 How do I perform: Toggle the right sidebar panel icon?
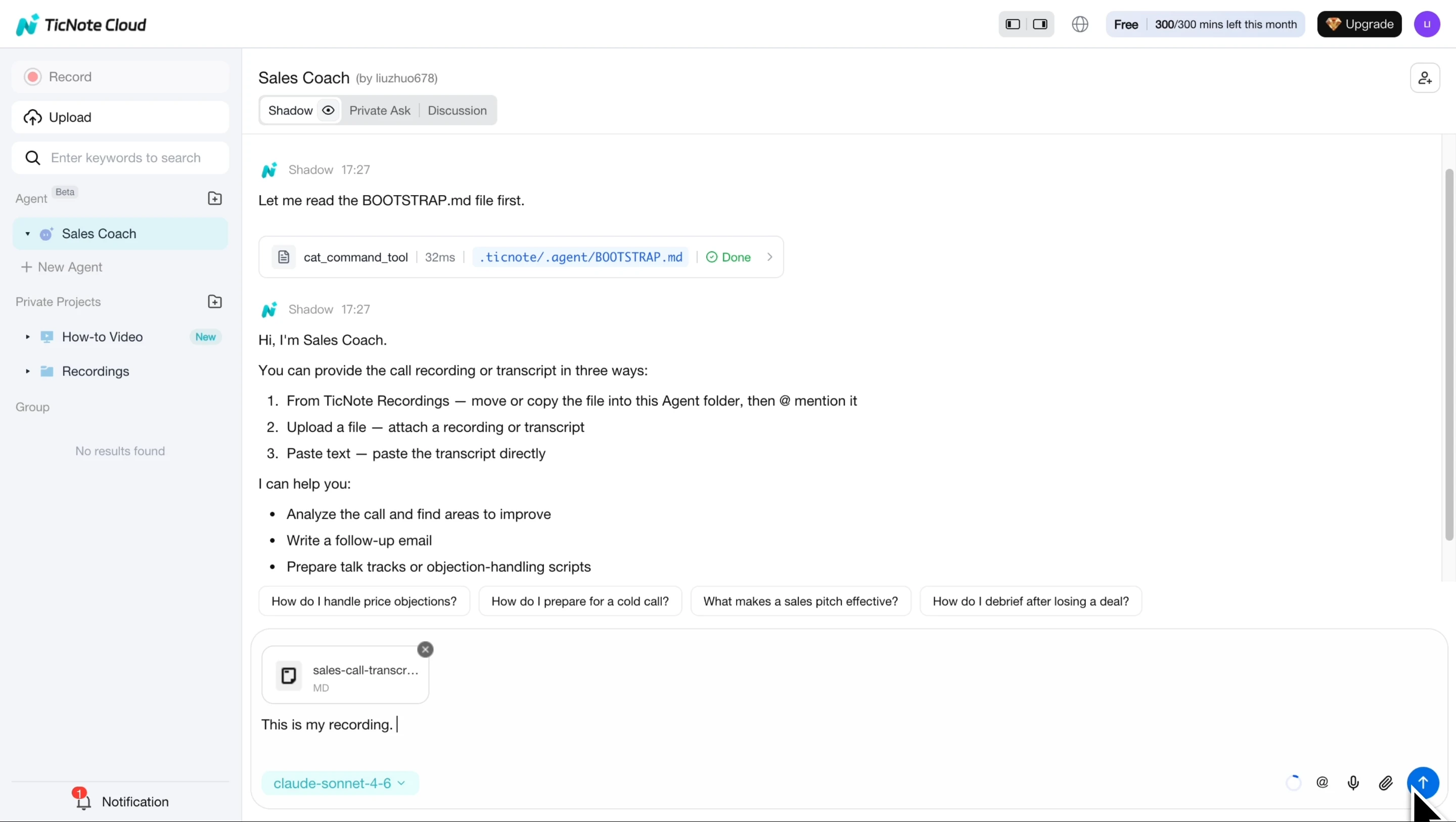pos(1040,24)
